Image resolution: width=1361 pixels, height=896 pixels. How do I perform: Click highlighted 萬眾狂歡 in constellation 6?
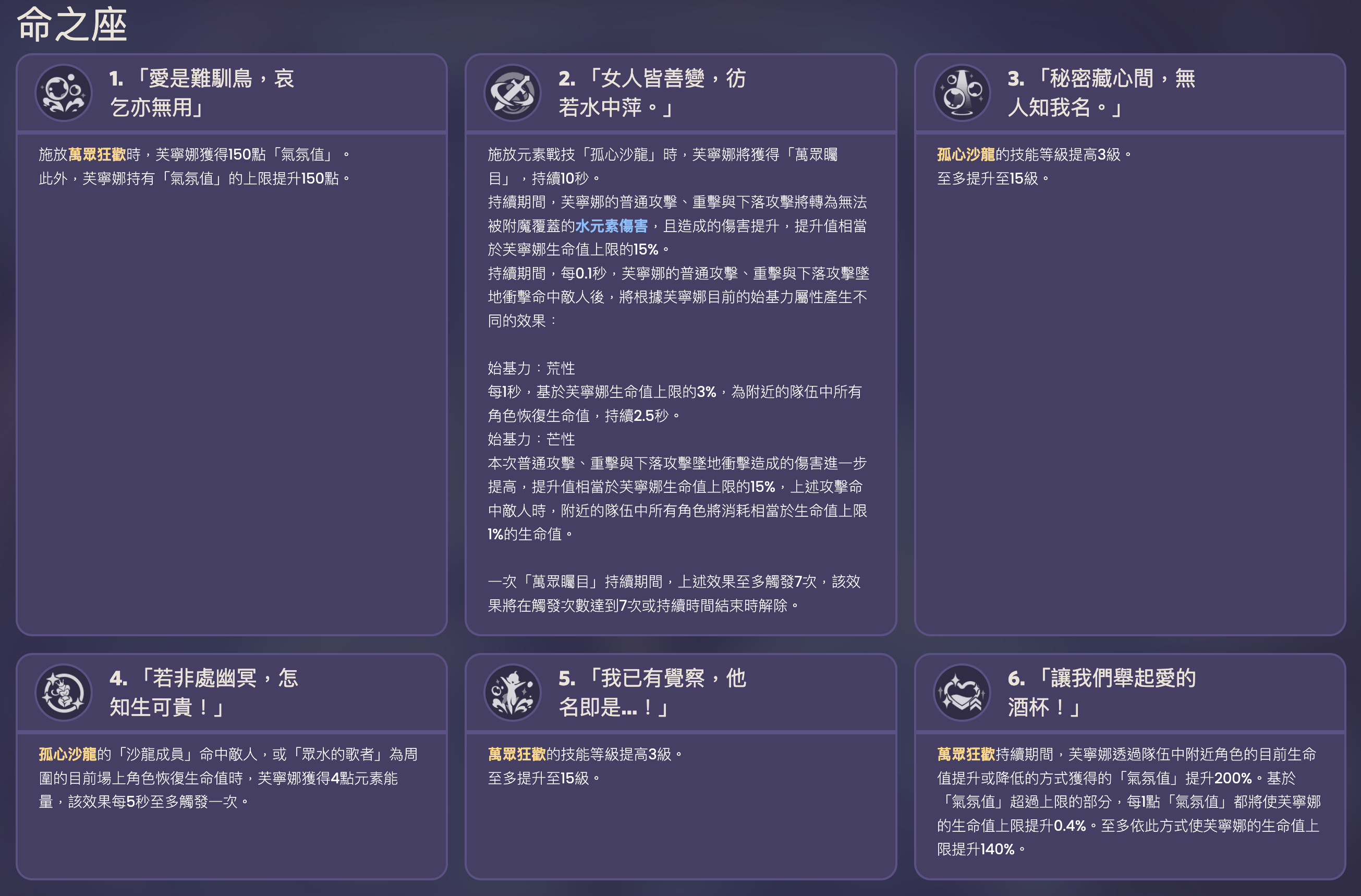[x=966, y=754]
